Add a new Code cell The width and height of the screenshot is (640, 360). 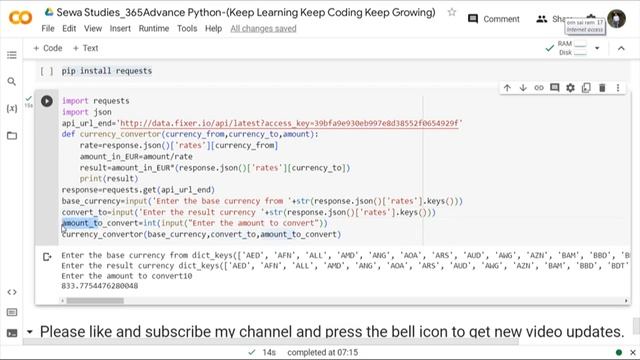(48, 48)
